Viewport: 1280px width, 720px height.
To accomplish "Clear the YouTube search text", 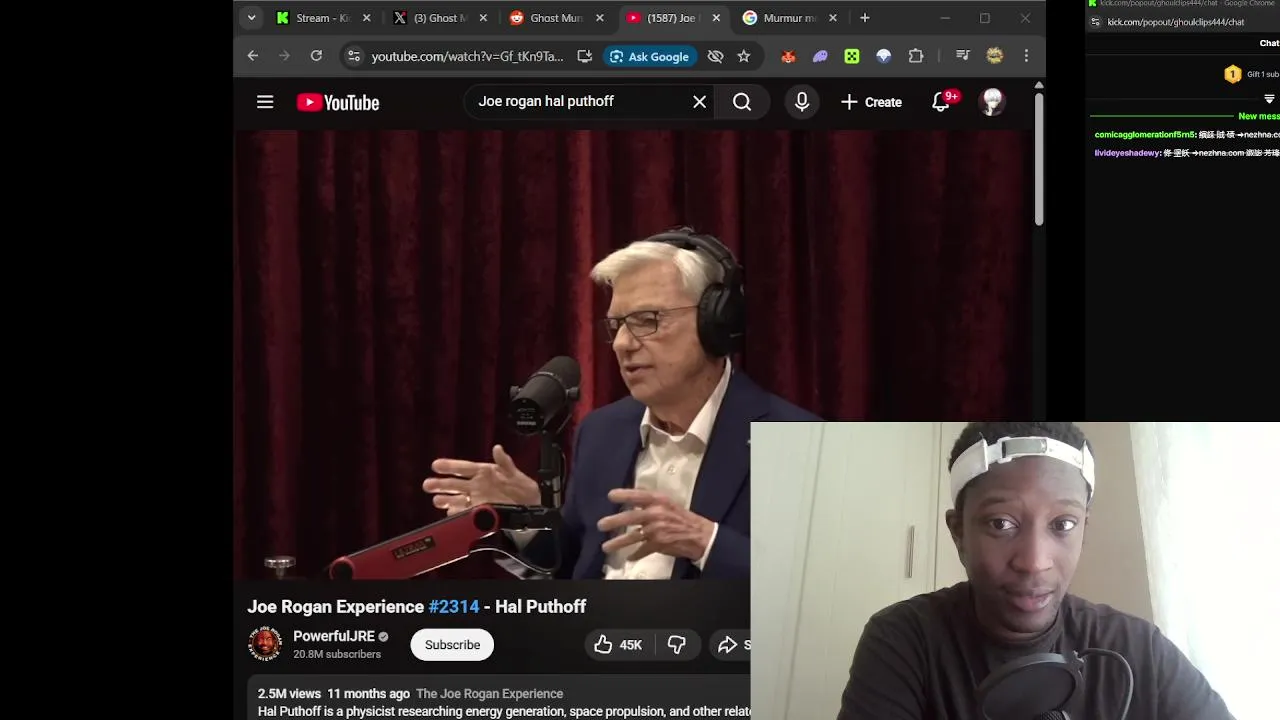I will (700, 102).
